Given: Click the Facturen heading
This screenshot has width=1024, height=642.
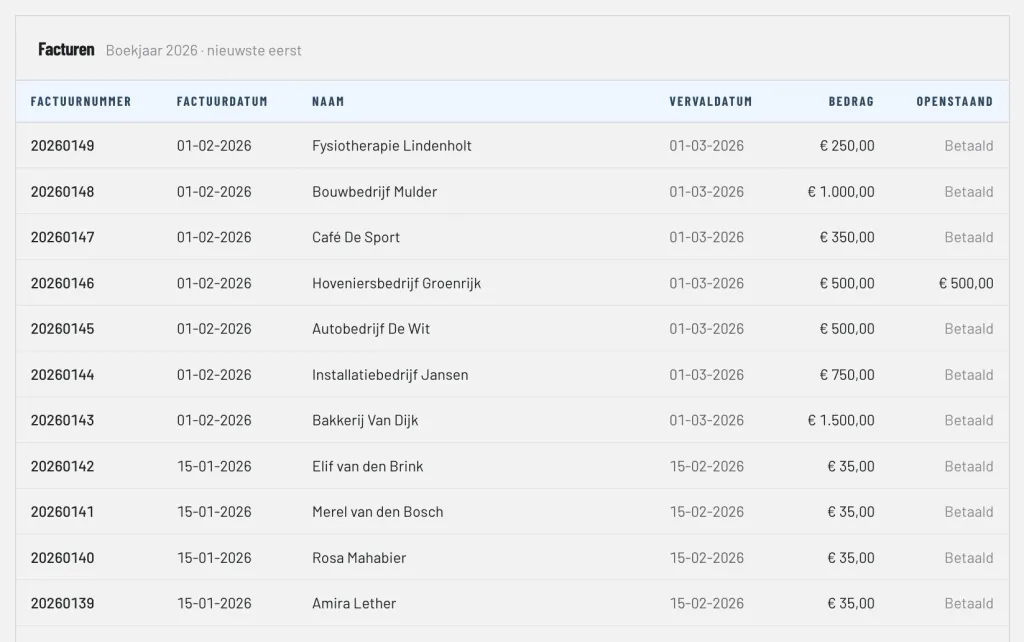Looking at the screenshot, I should 66,50.
